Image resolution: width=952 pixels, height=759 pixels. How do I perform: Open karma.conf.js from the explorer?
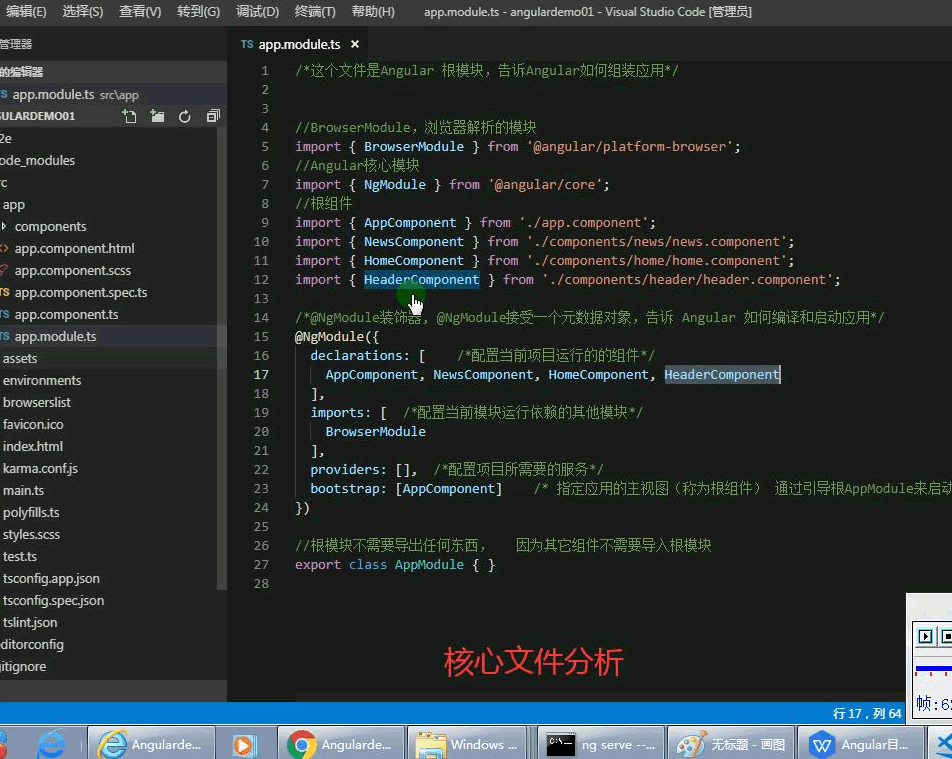click(x=40, y=468)
